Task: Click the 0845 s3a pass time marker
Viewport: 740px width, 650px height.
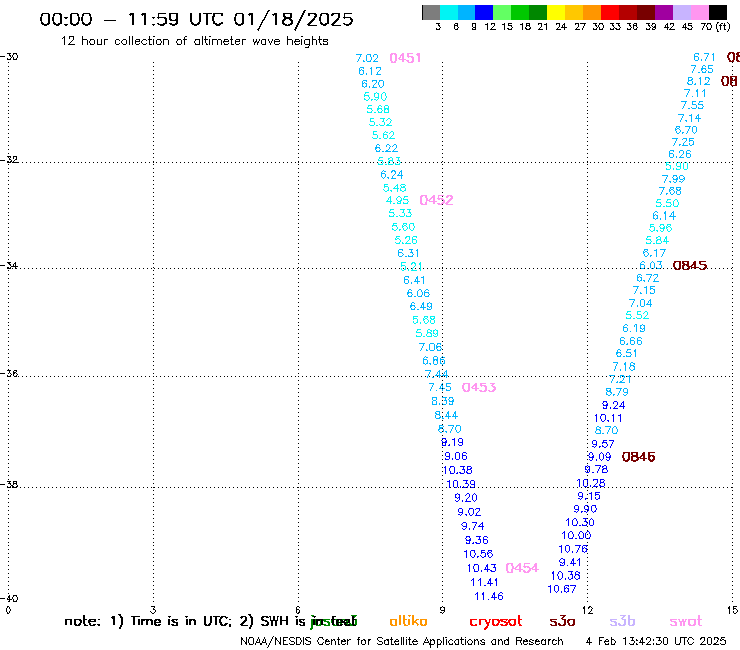Action: [690, 266]
